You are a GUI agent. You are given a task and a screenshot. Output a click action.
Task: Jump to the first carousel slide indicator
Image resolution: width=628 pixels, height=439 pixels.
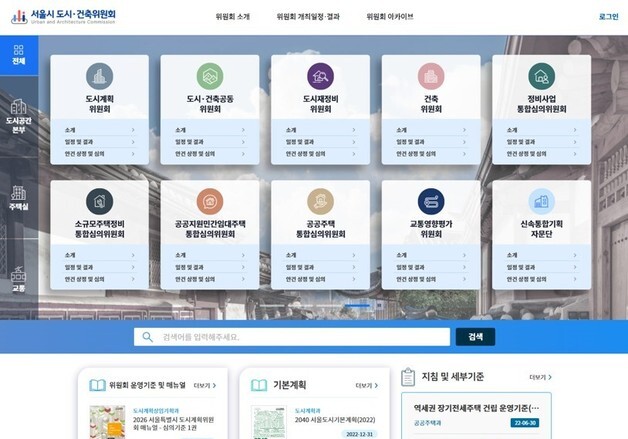[272, 306]
